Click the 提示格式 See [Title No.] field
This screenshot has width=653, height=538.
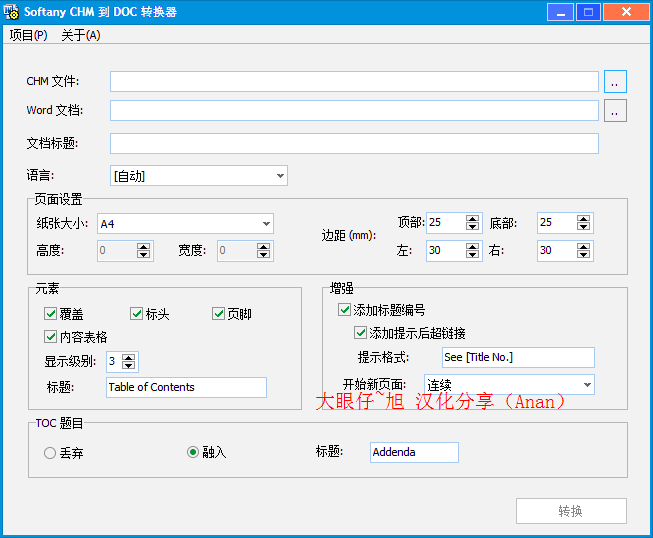coord(518,357)
